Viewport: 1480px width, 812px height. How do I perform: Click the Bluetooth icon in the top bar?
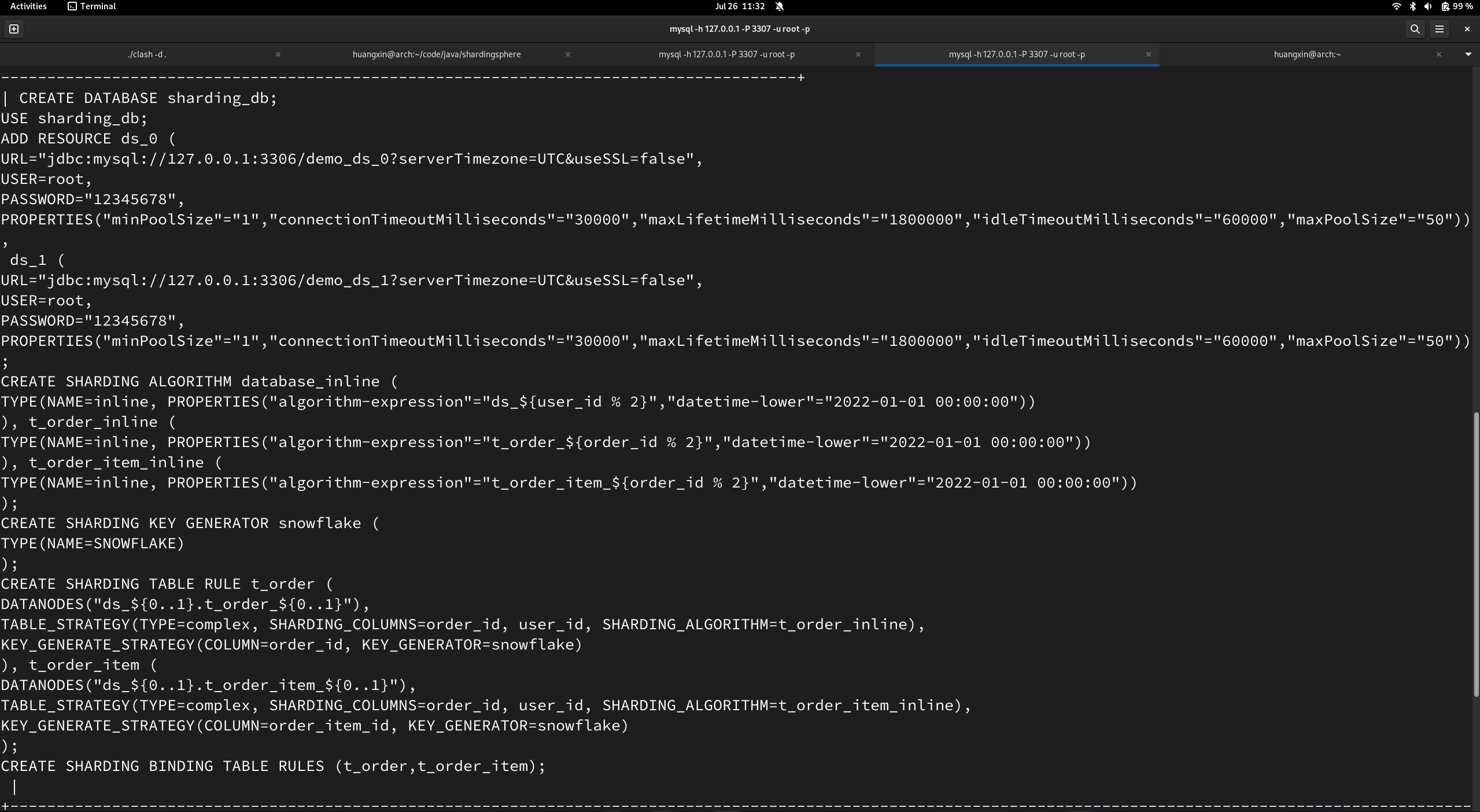tap(1412, 6)
